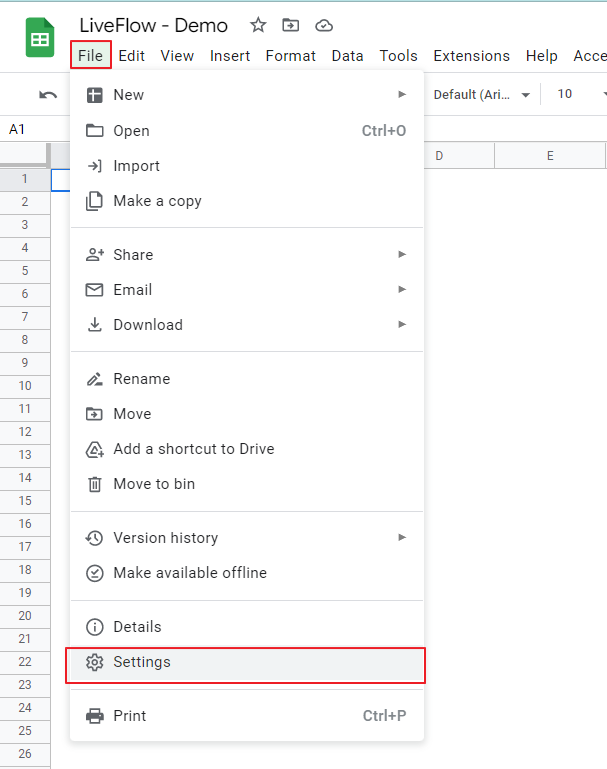
Task: Click the gear icon beside Settings
Action: click(95, 662)
